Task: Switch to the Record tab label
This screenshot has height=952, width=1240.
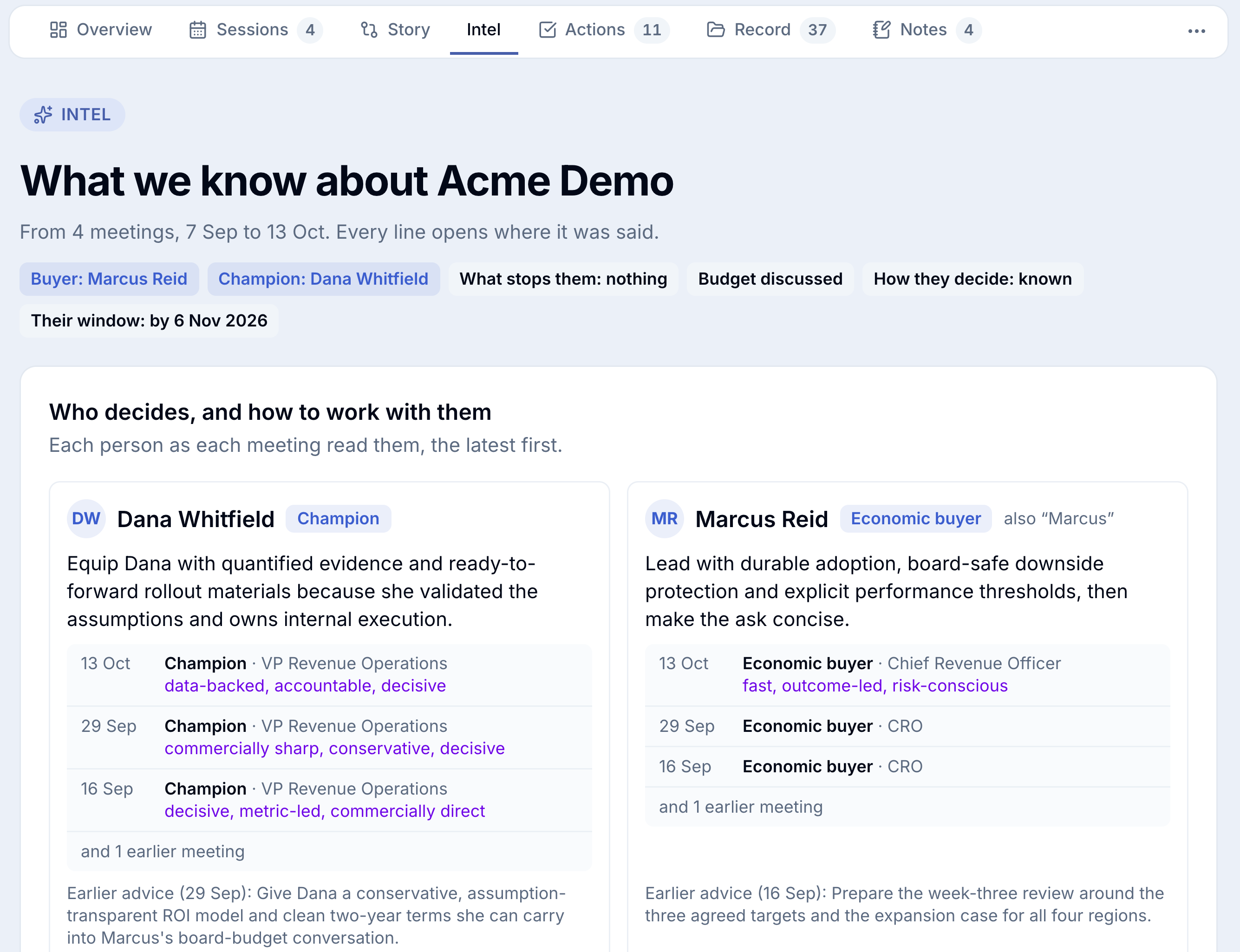Action: click(762, 29)
